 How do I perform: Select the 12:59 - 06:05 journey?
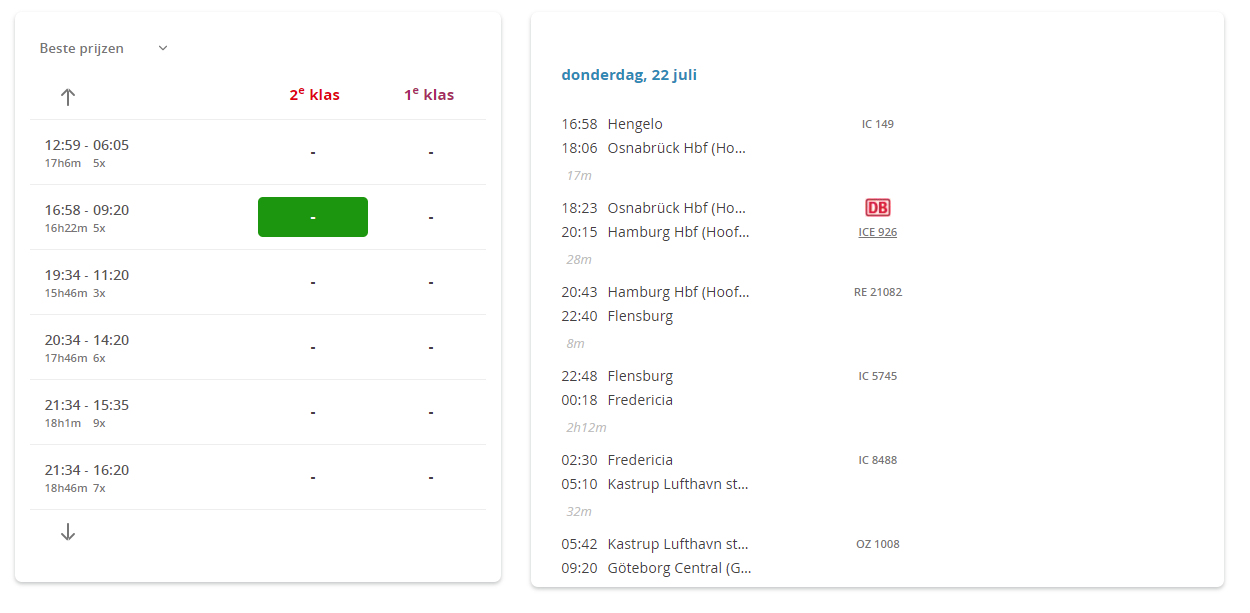(x=87, y=152)
